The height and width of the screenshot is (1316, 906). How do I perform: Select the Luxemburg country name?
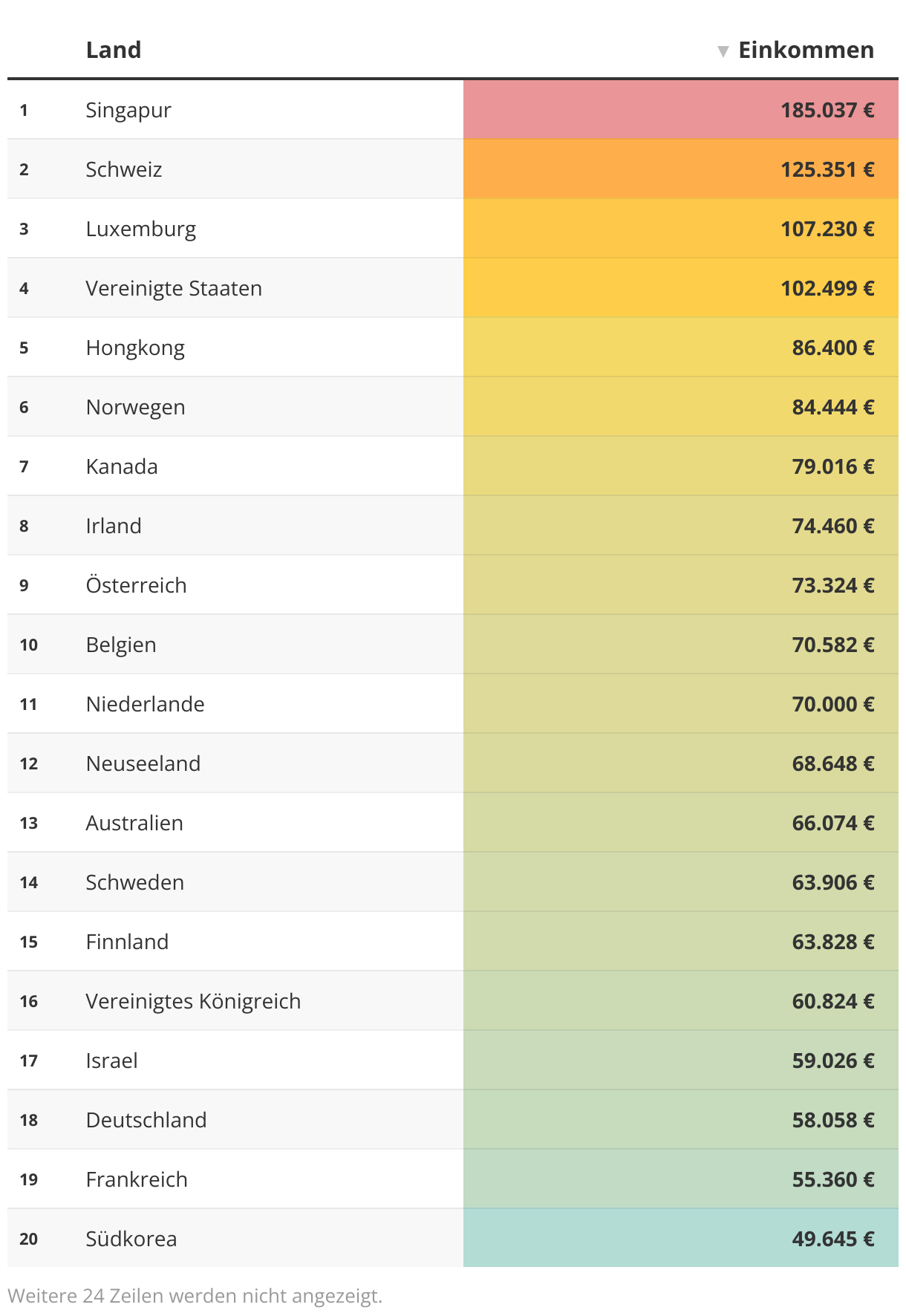[141, 229]
